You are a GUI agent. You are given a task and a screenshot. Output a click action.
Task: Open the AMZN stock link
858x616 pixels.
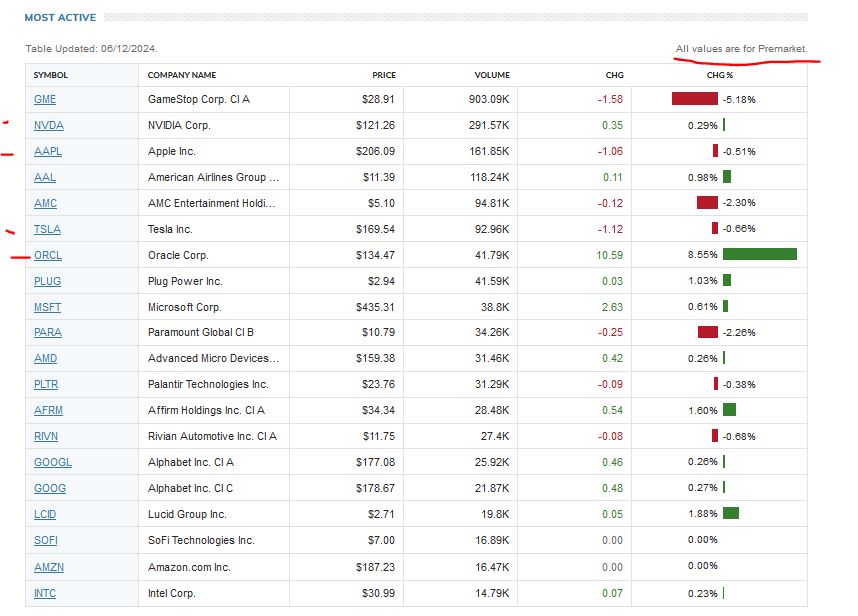48,566
